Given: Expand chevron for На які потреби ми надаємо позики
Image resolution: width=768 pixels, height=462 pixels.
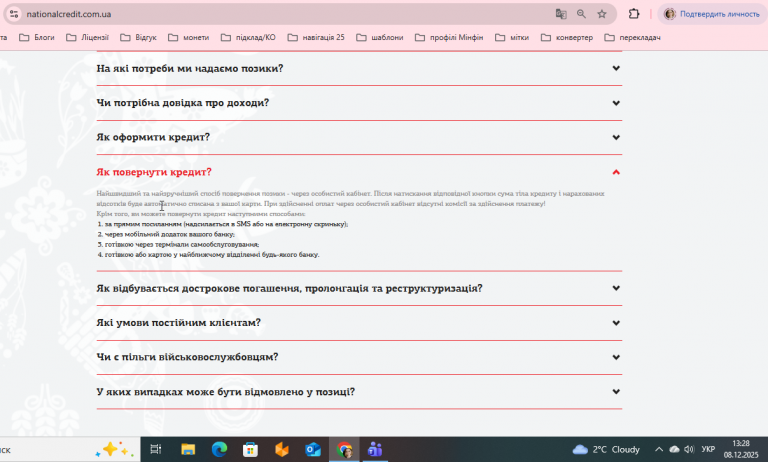Looking at the screenshot, I should [616, 68].
